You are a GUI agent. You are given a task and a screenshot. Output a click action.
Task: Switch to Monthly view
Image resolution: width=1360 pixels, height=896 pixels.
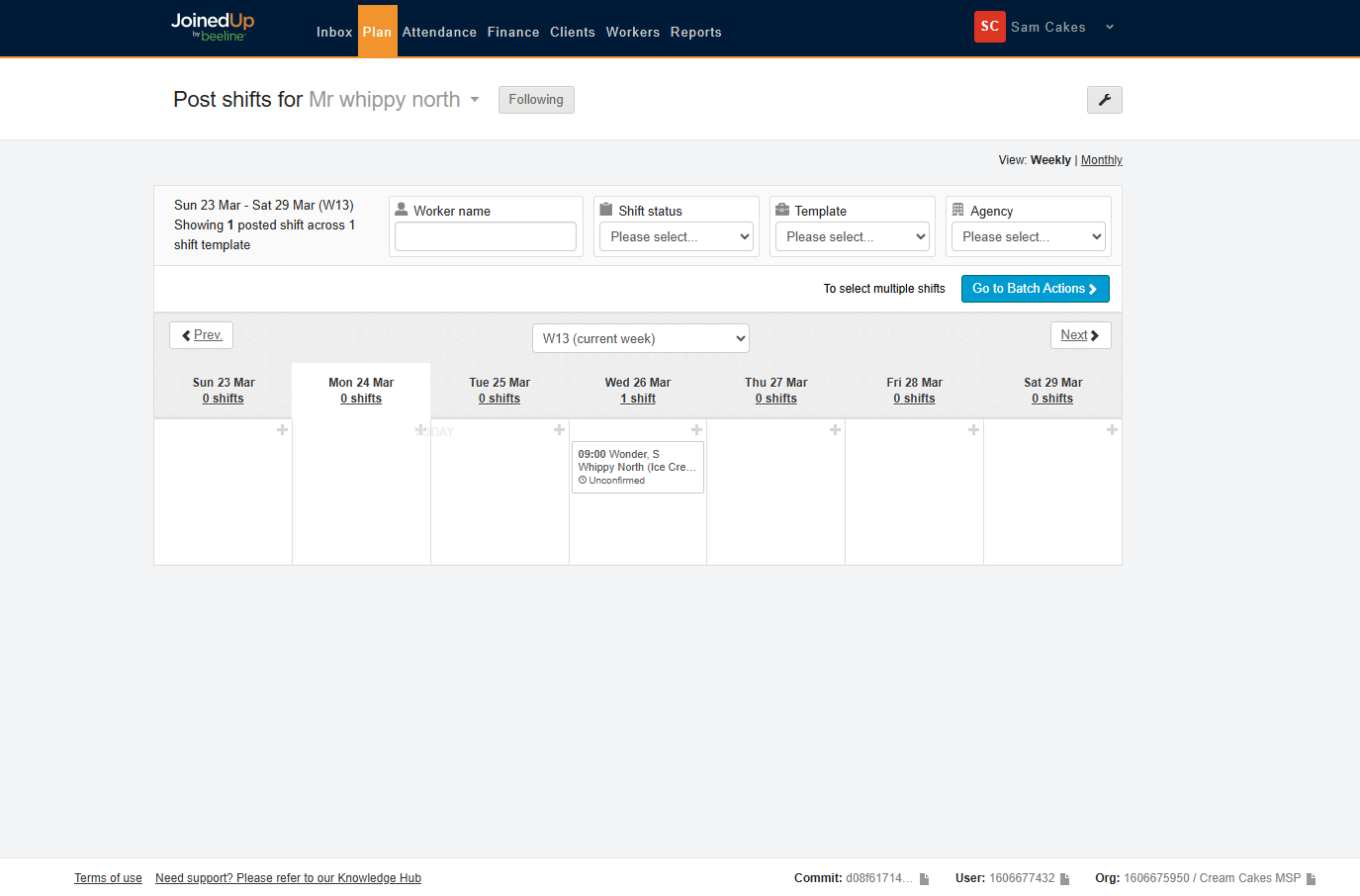click(x=1101, y=160)
